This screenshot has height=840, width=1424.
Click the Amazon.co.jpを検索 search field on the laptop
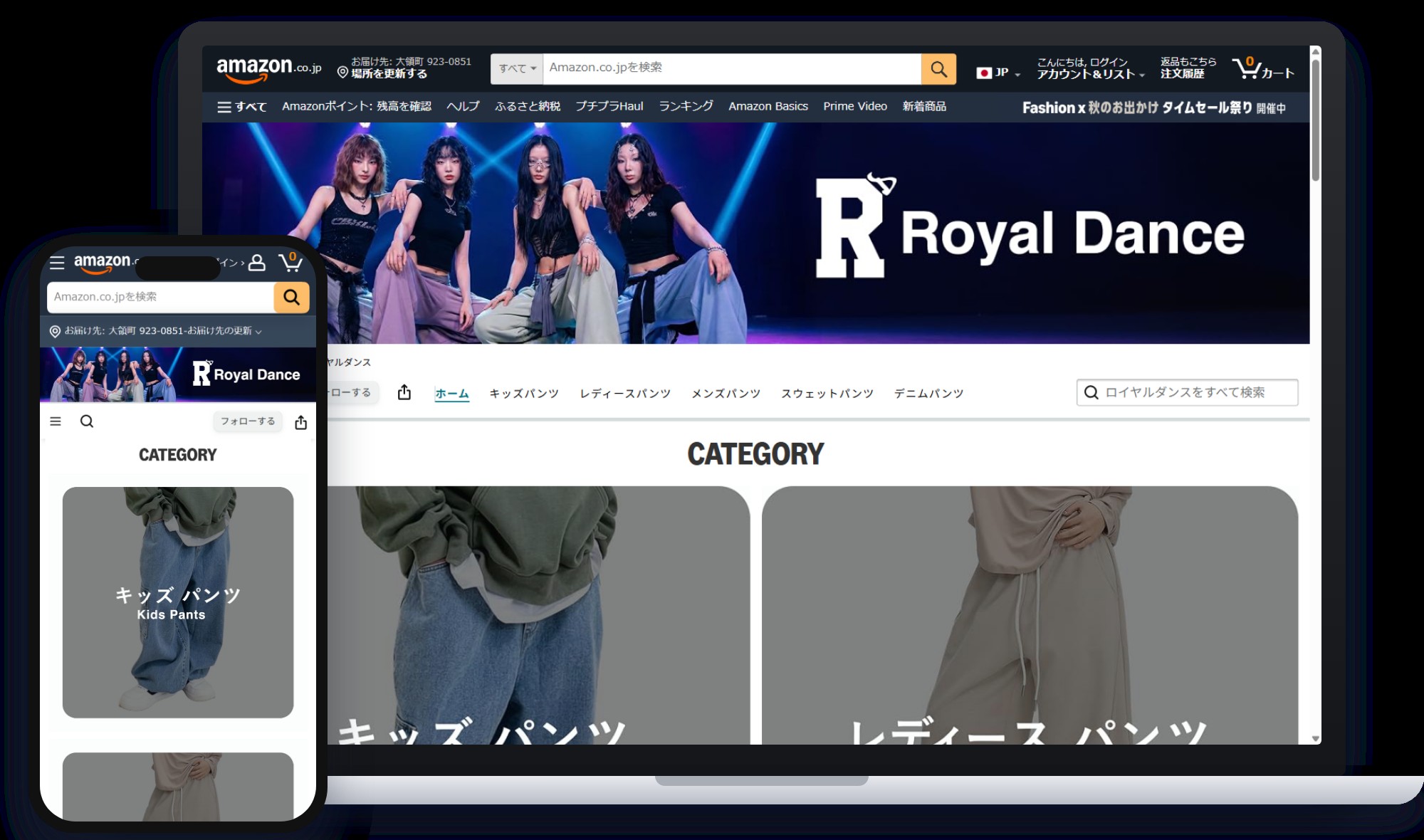[x=732, y=69]
